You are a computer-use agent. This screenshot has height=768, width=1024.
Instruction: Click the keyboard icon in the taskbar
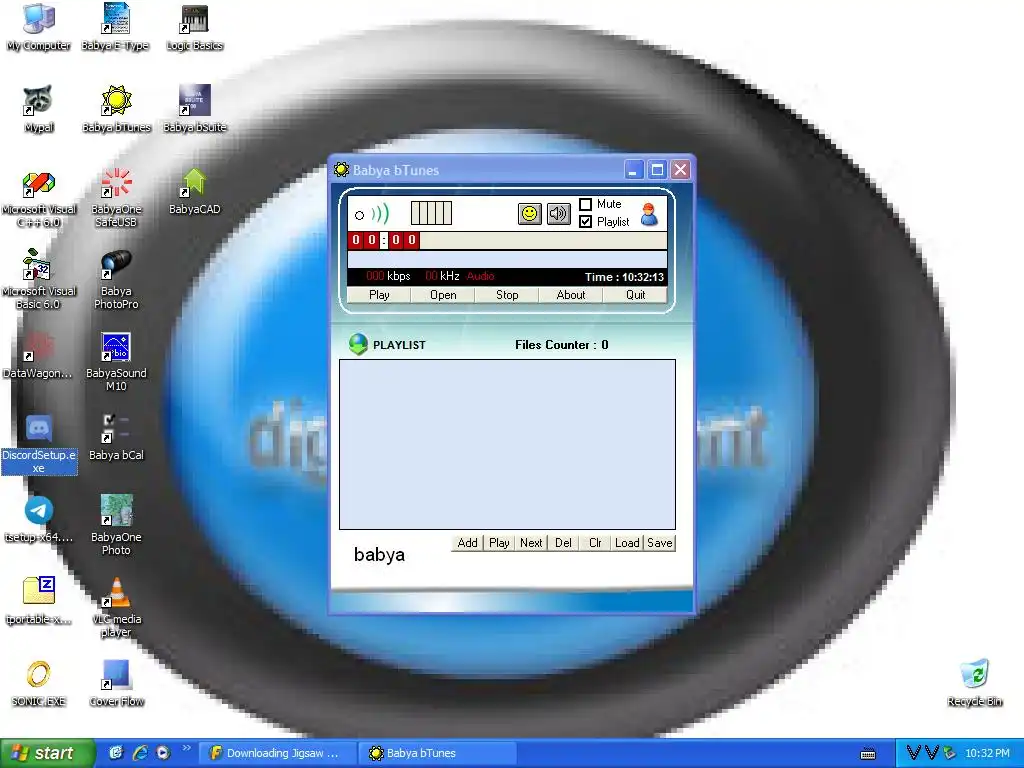click(x=868, y=754)
